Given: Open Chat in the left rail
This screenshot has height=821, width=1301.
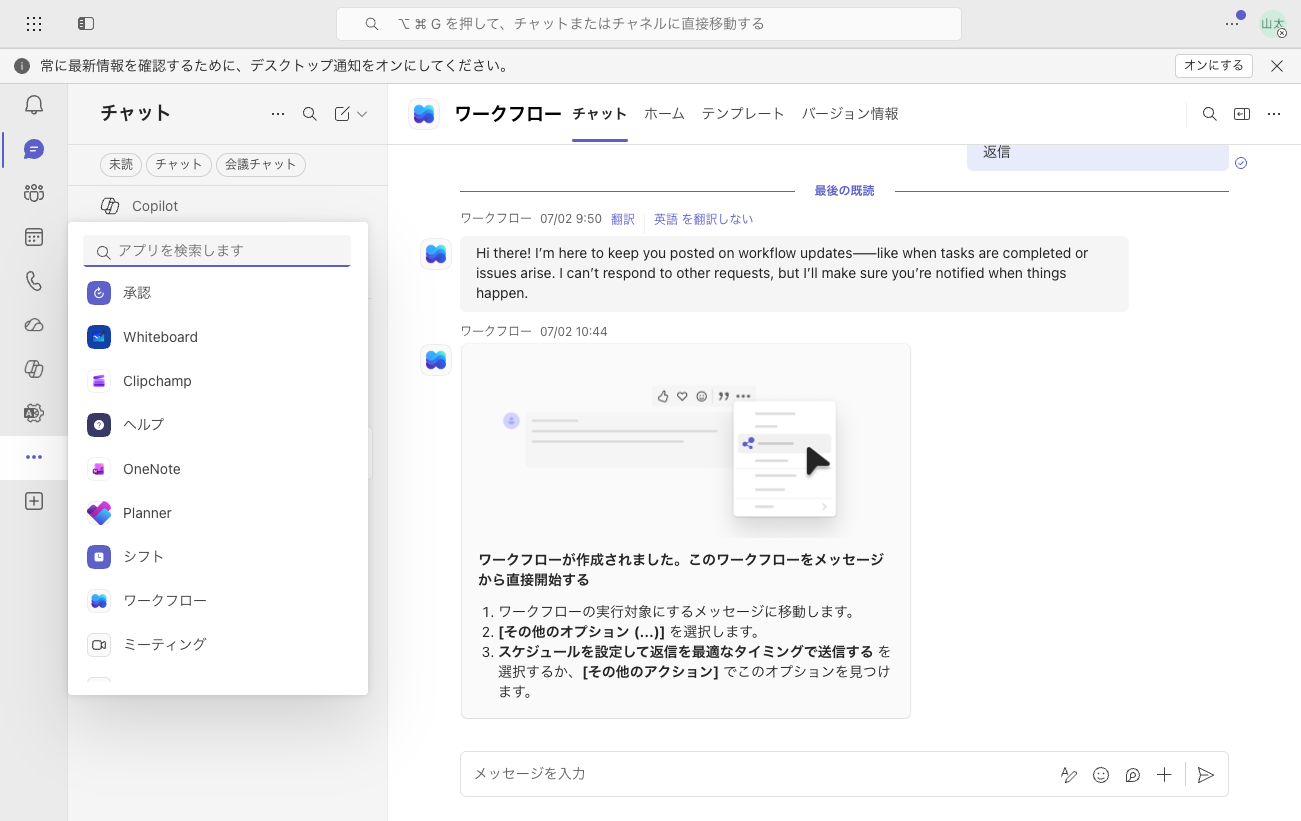Looking at the screenshot, I should (34, 149).
